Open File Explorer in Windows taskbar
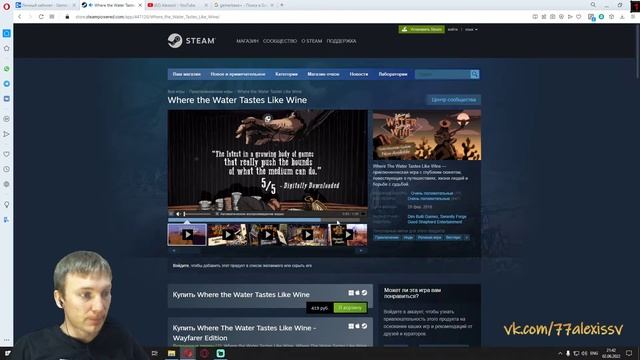The width and height of the screenshot is (640, 360). pyautogui.click(x=171, y=353)
